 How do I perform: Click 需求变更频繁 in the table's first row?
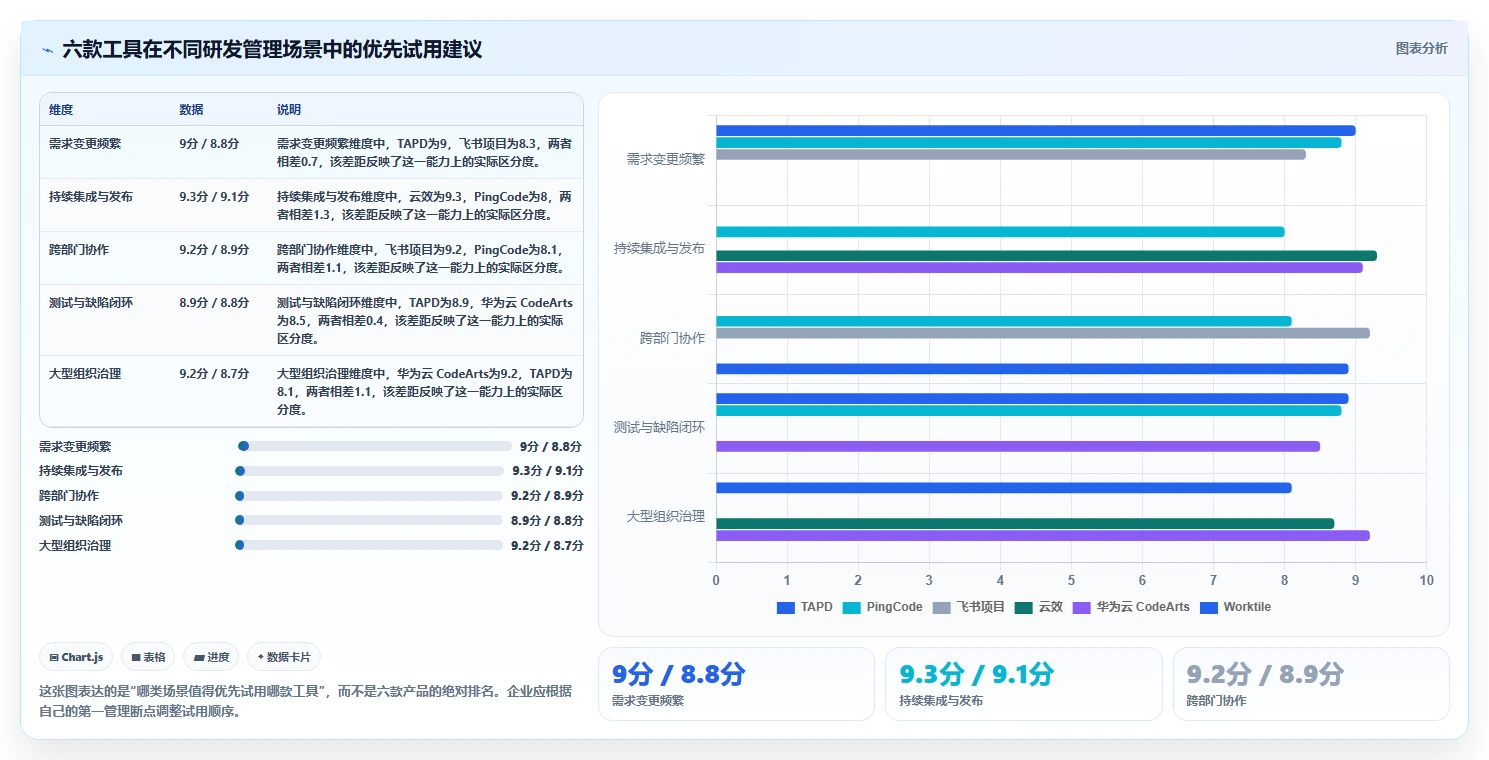point(85,144)
